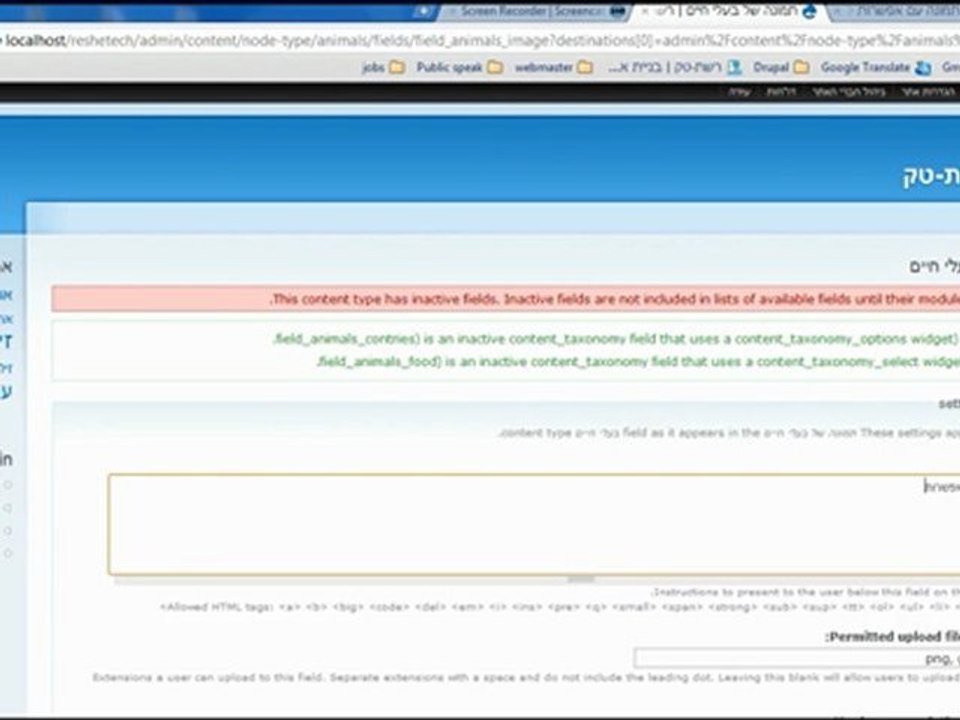
Task: Click the red inactive fields warning message
Action: pyautogui.click(x=506, y=299)
